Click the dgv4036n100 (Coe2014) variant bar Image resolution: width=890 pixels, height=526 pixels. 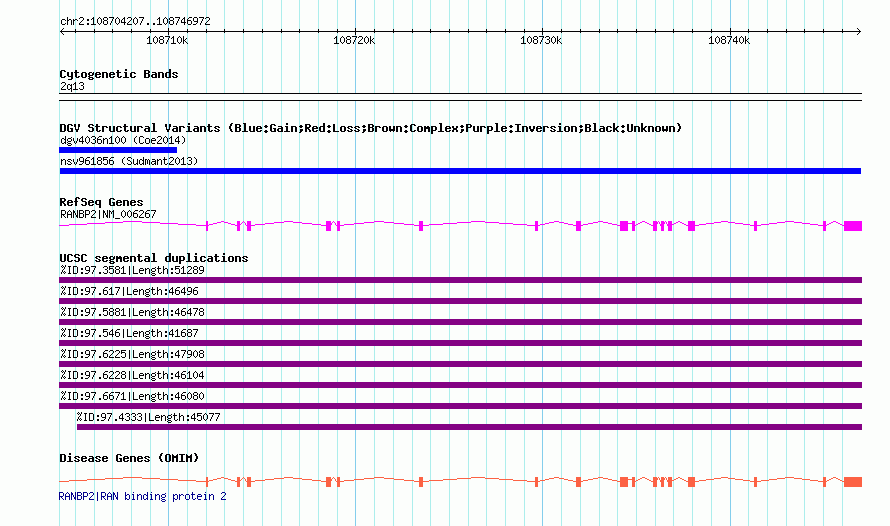[118, 150]
